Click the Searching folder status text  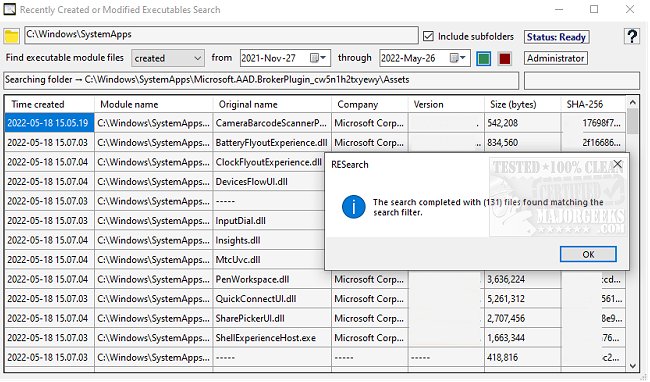(261, 80)
